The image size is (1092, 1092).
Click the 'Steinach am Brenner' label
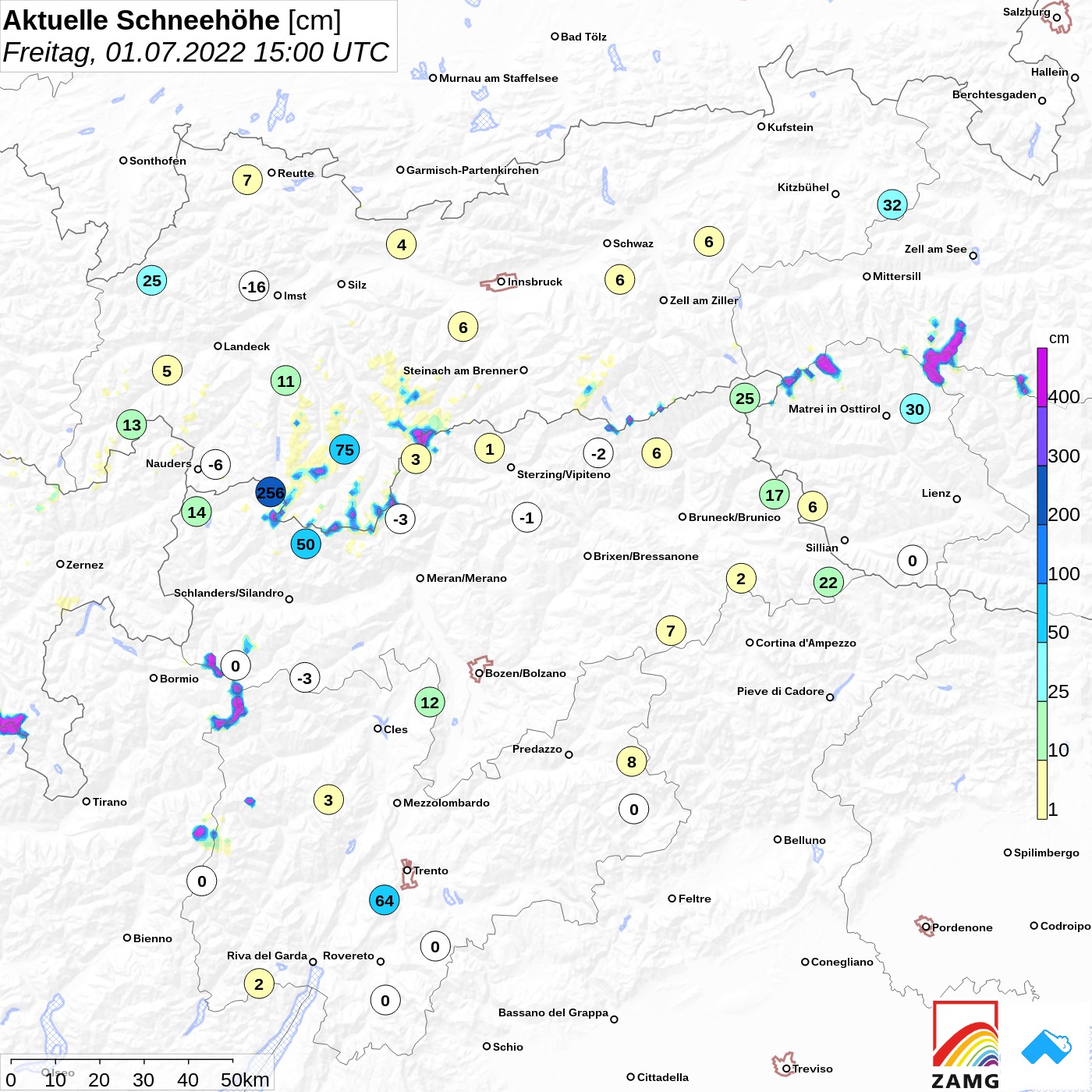click(460, 370)
